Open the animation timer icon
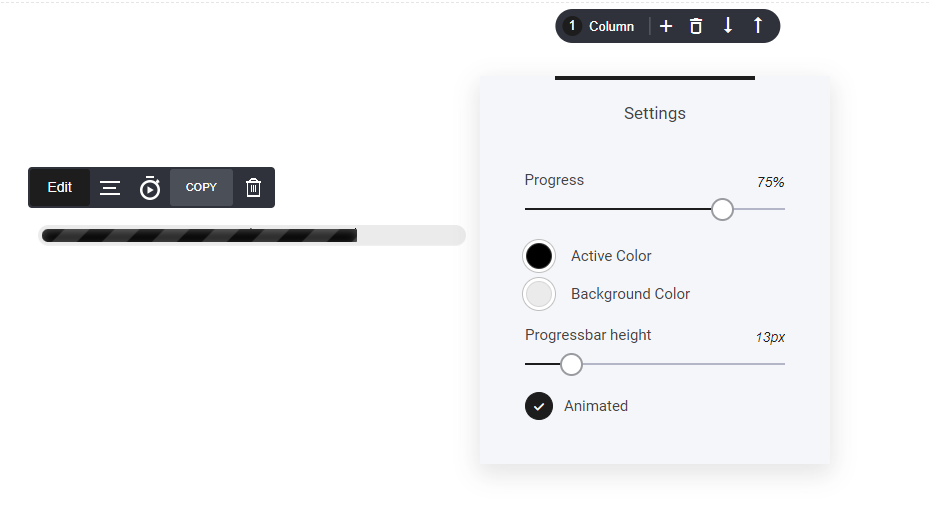Image resolution: width=929 pixels, height=513 pixels. point(150,188)
